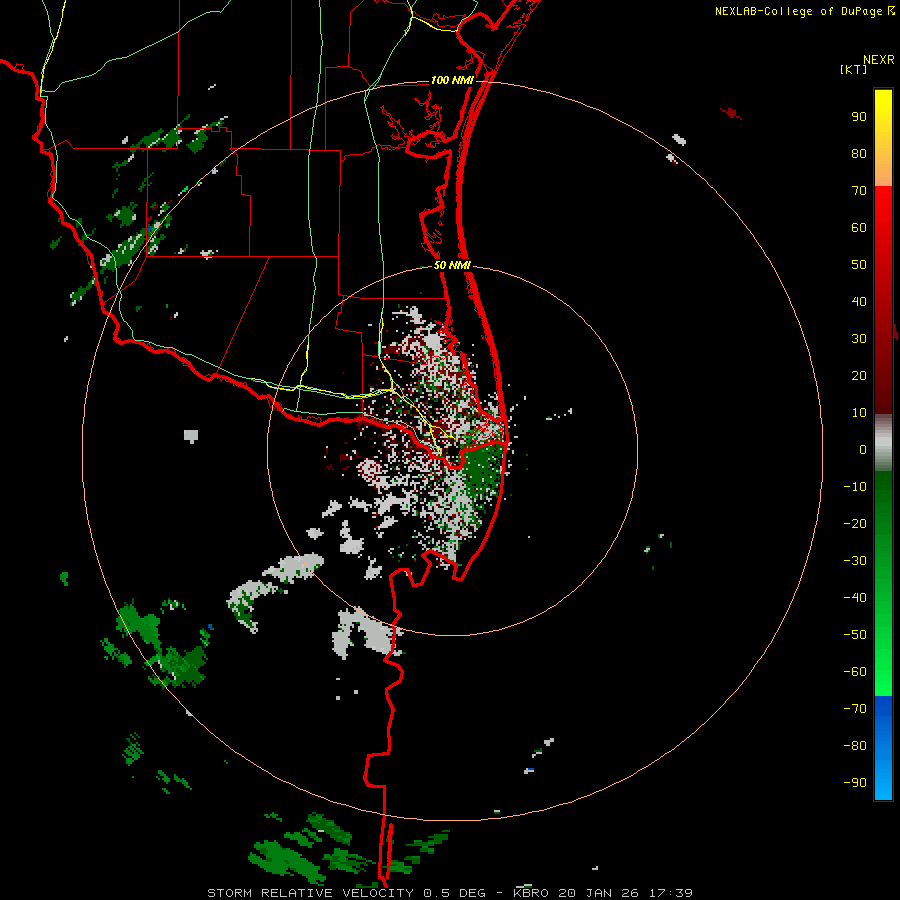Click the -80 knot scale label
The image size is (900, 900).
tap(855, 746)
